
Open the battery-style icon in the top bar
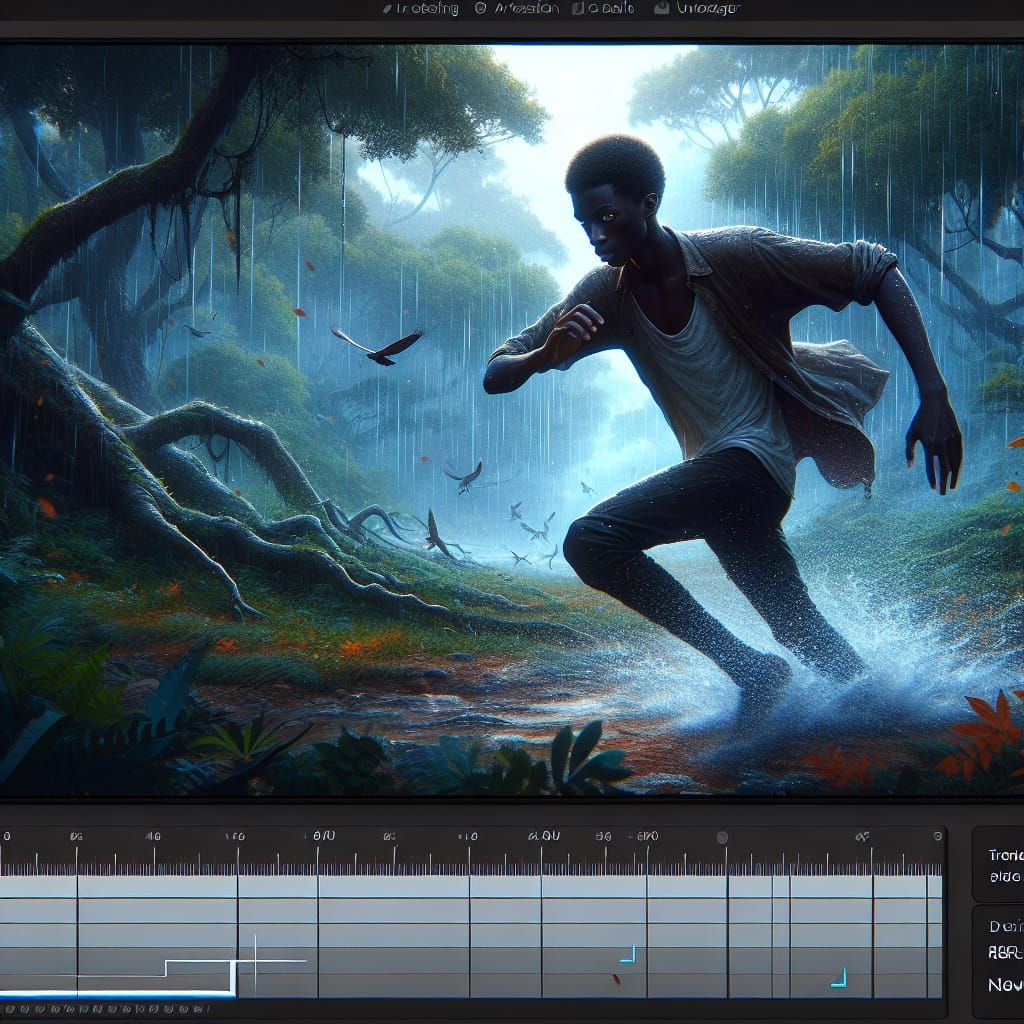pos(580,8)
